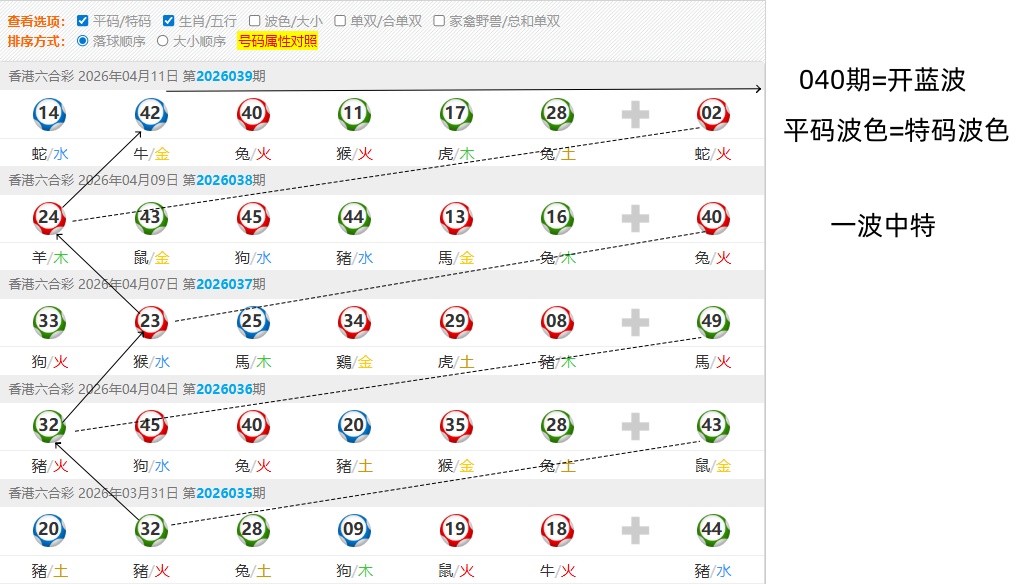Viewport: 1032px width, 584px height.
Task: Click the red ball number 24
Action: click(48, 217)
